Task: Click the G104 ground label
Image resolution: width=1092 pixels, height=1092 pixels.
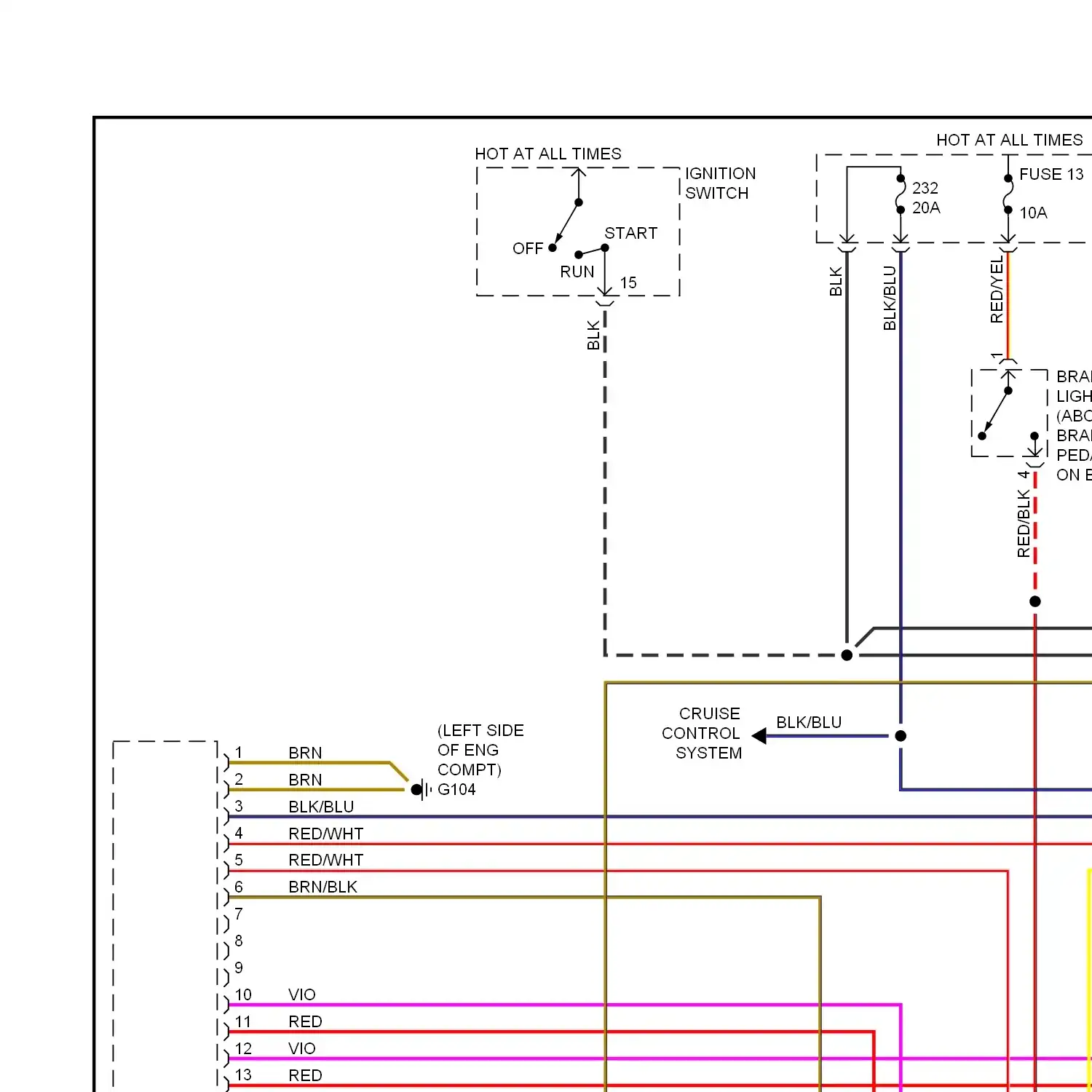Action: click(x=456, y=790)
